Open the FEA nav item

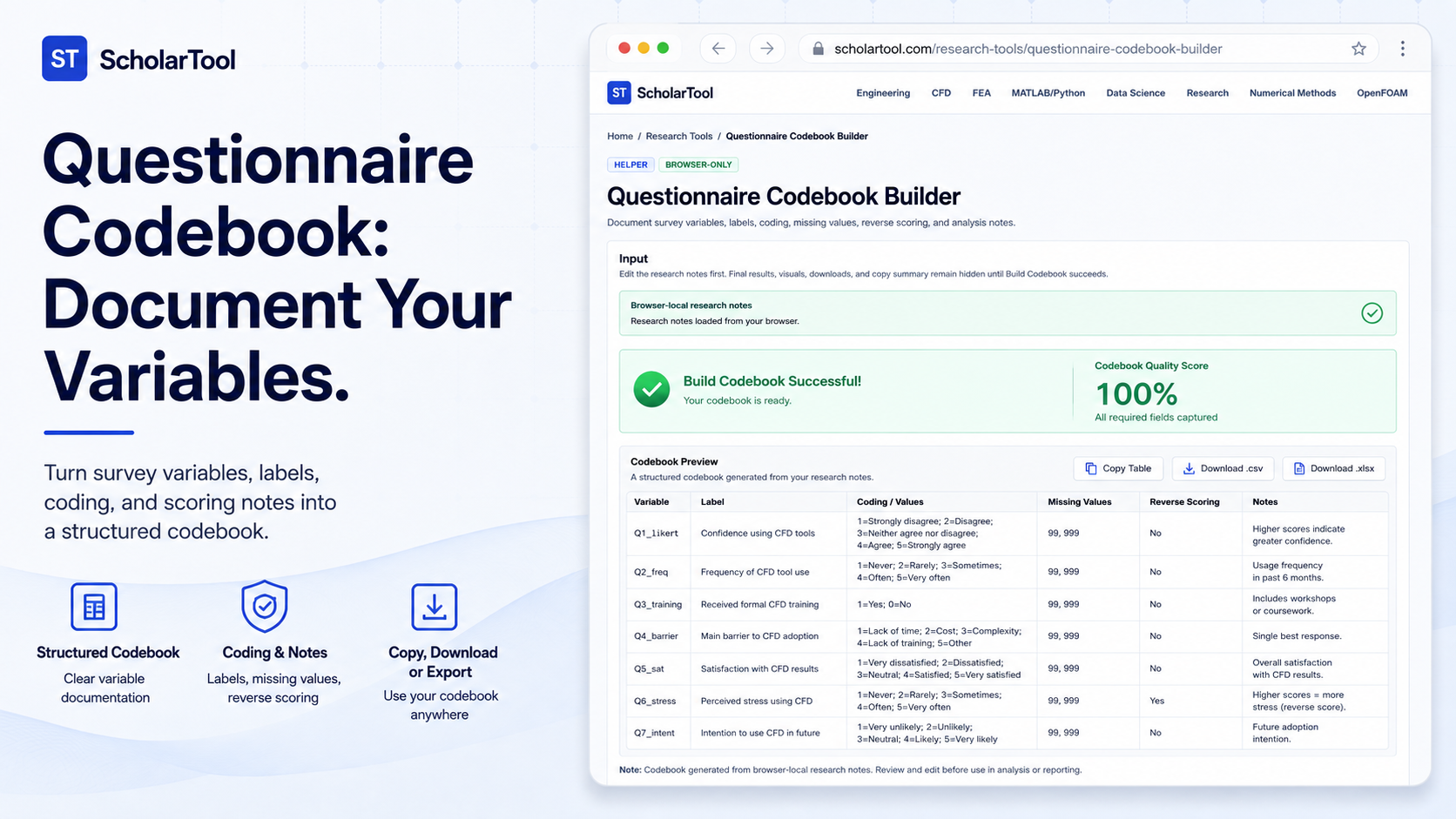(981, 93)
